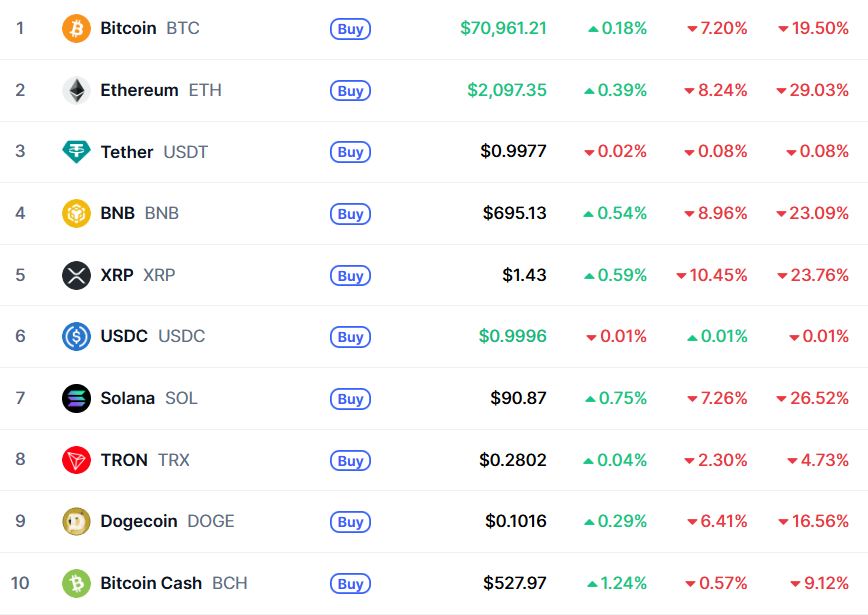The image size is (868, 615).
Task: Click the Bitcoin coin logo icon
Action: coord(76,29)
